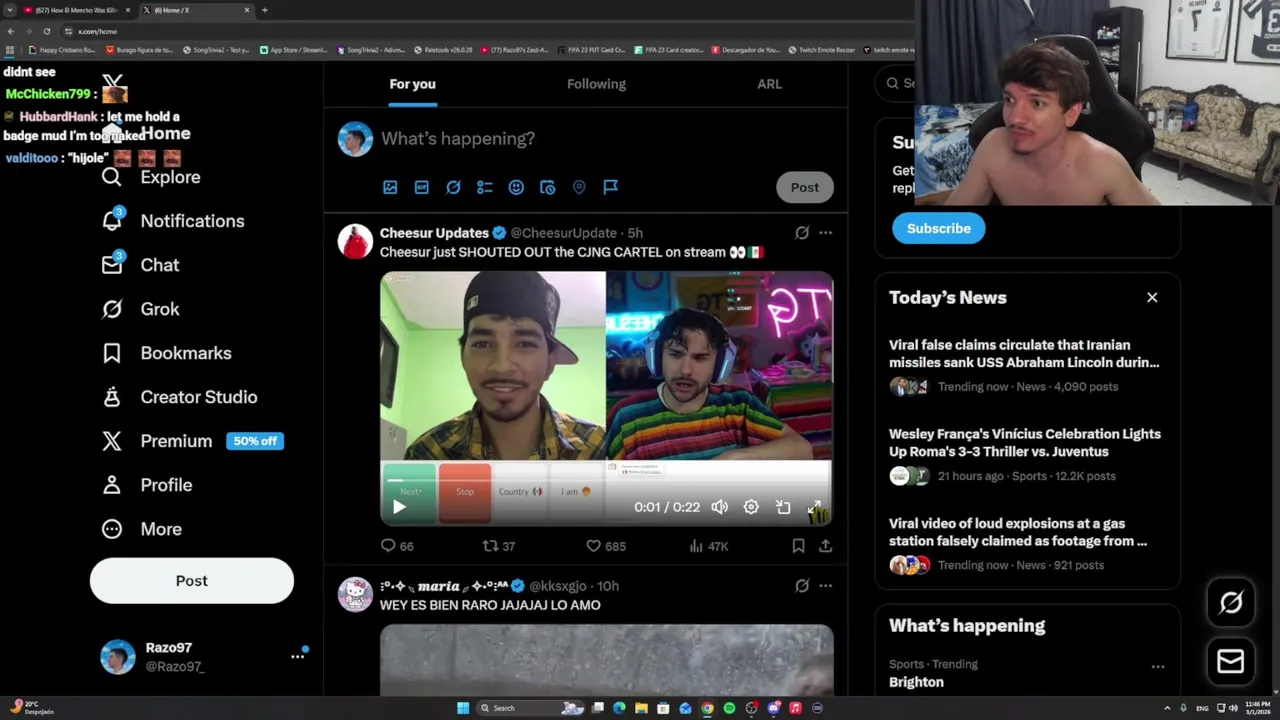View analytics of Cheesur Updates post
Screen dimensions: 1280x720
point(709,546)
